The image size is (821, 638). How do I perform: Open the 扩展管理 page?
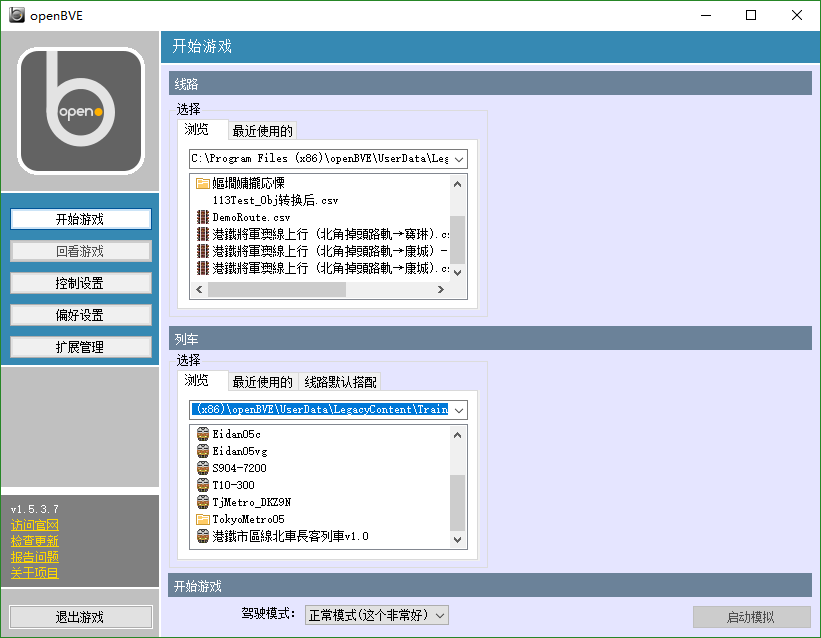81,347
